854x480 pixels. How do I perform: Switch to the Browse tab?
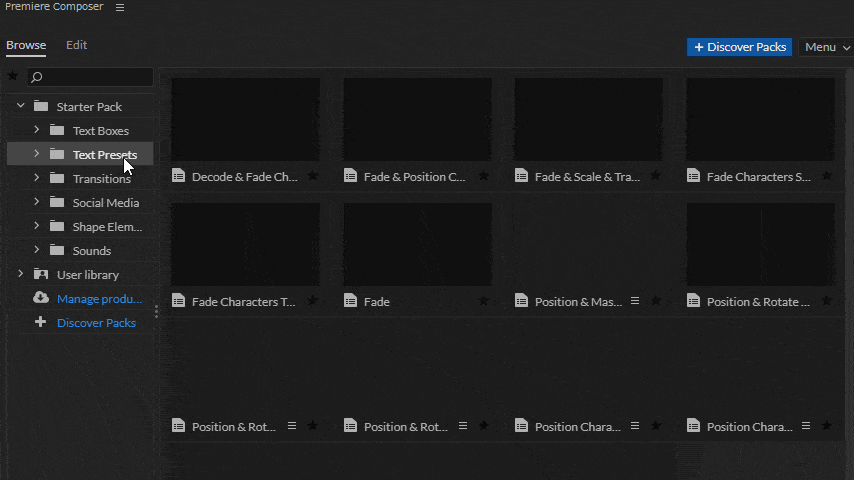click(26, 45)
